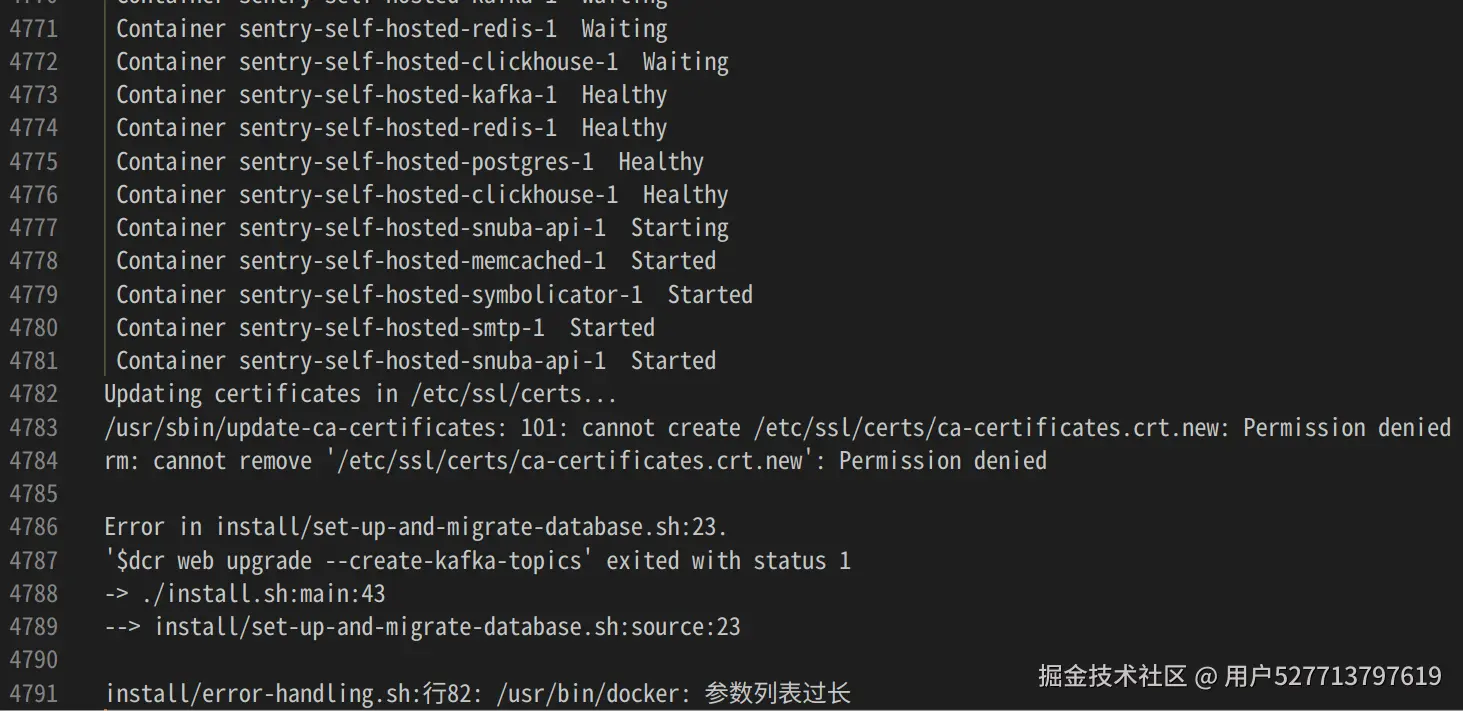Click the 'rm: cannot remove' error line
The height and width of the screenshot is (711, 1463).
tap(575, 461)
